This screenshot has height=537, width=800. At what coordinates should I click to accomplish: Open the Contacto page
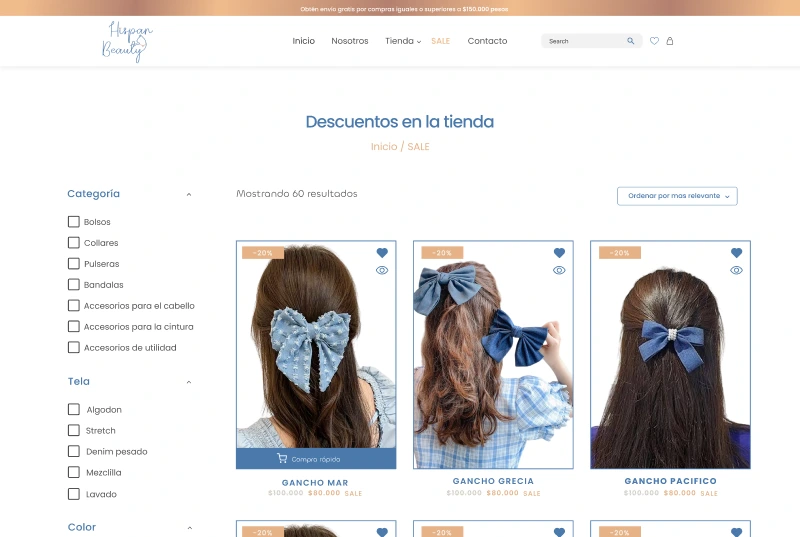(487, 41)
